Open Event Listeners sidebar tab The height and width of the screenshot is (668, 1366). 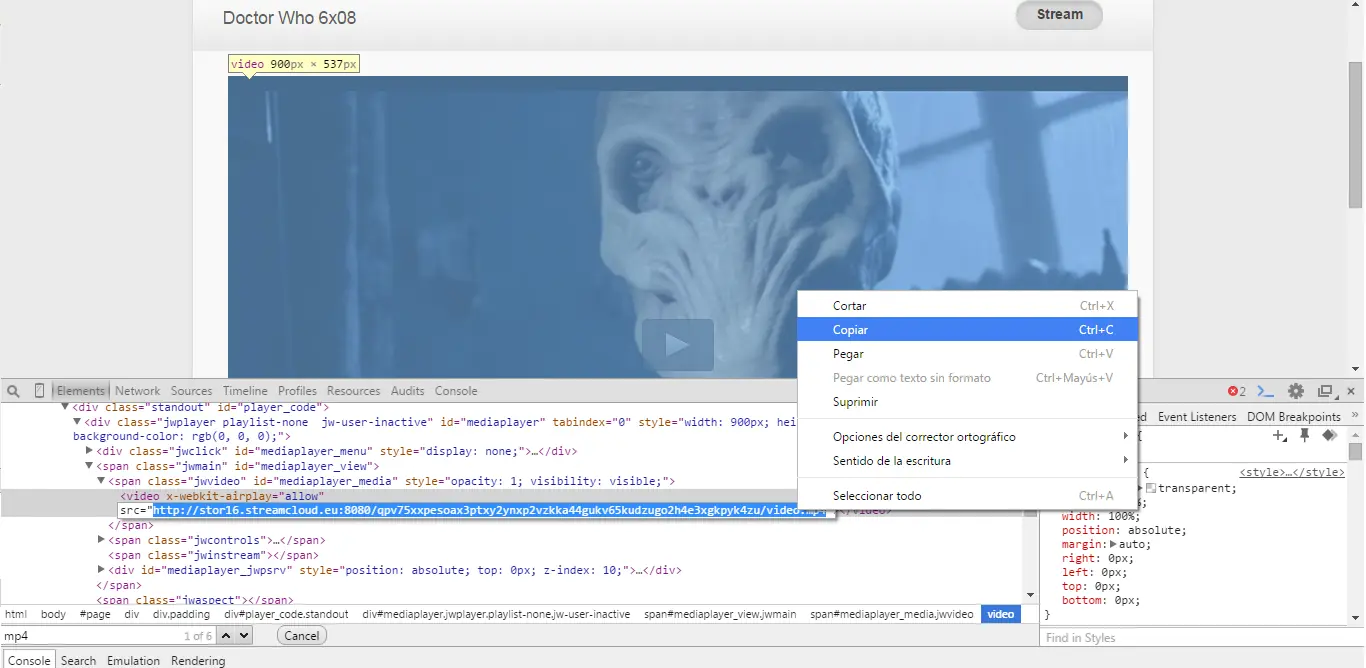(x=1197, y=416)
